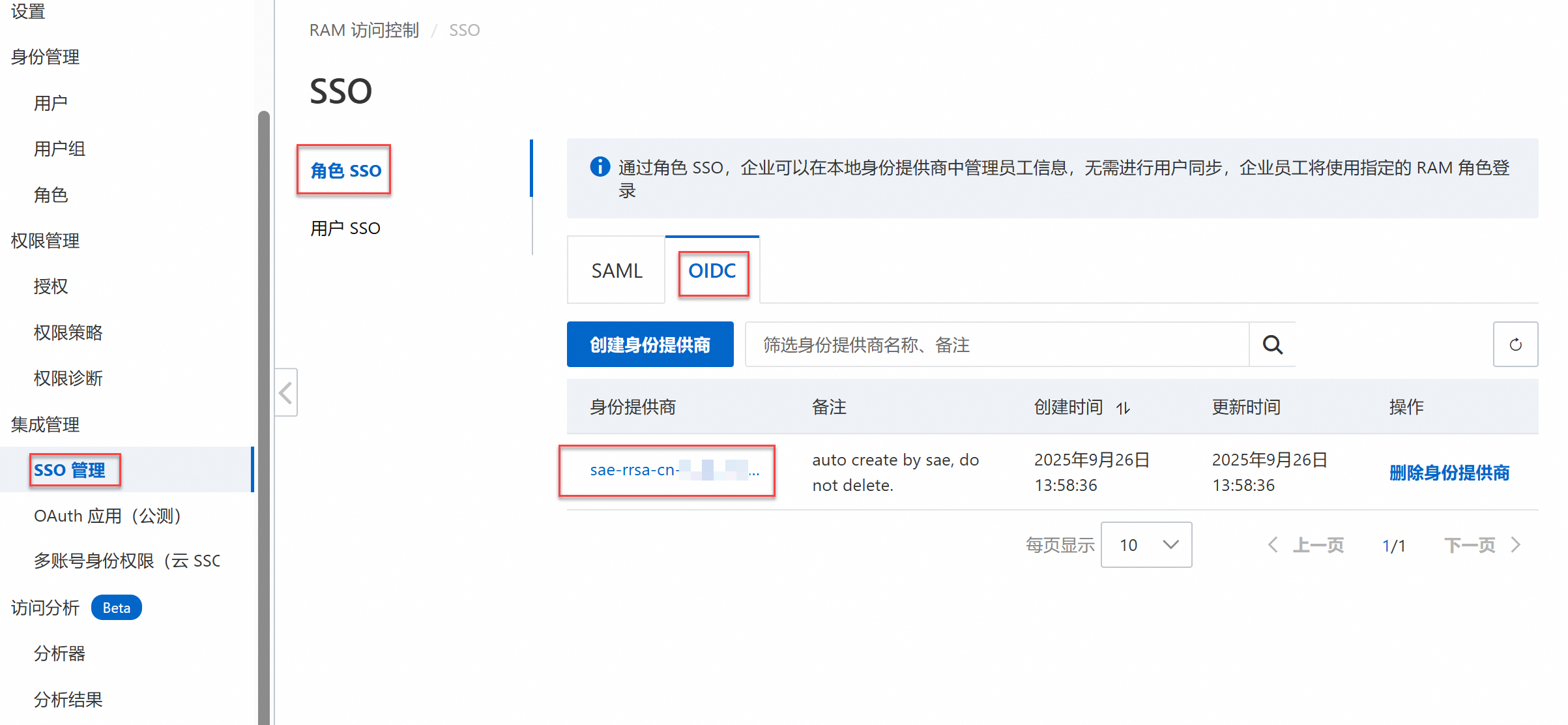This screenshot has width=1568, height=725.
Task: Click 删除身份提供商 link in the row
Action: (1449, 473)
